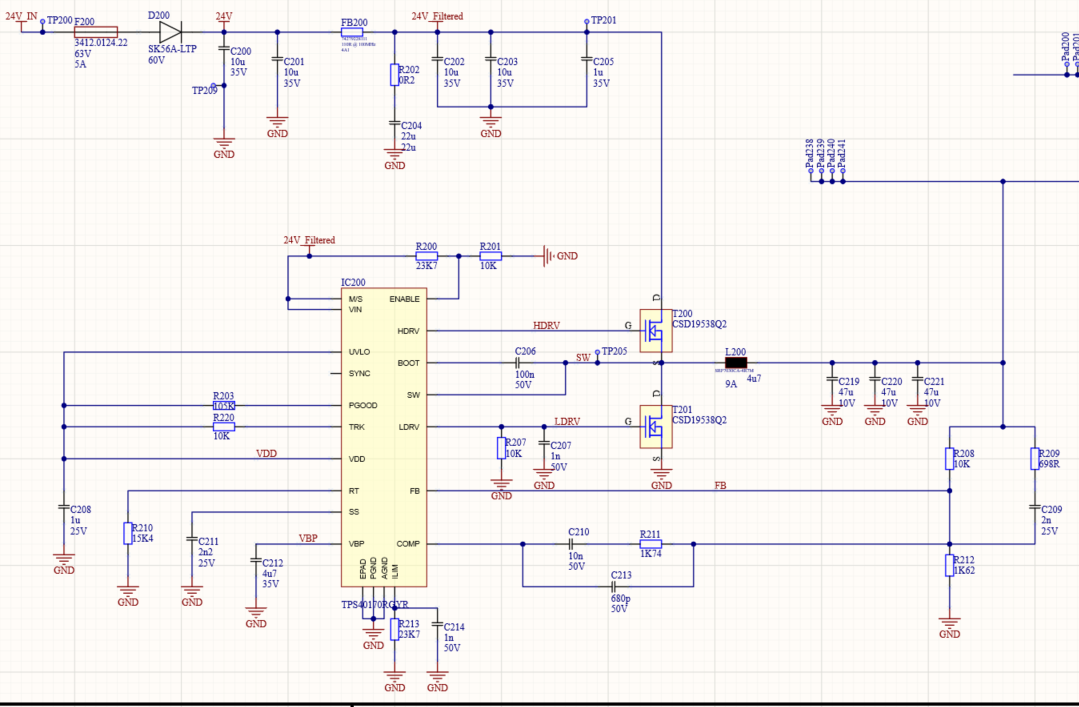Click the R211 resistor symbol
The width and height of the screenshot is (1079, 707).
651,544
